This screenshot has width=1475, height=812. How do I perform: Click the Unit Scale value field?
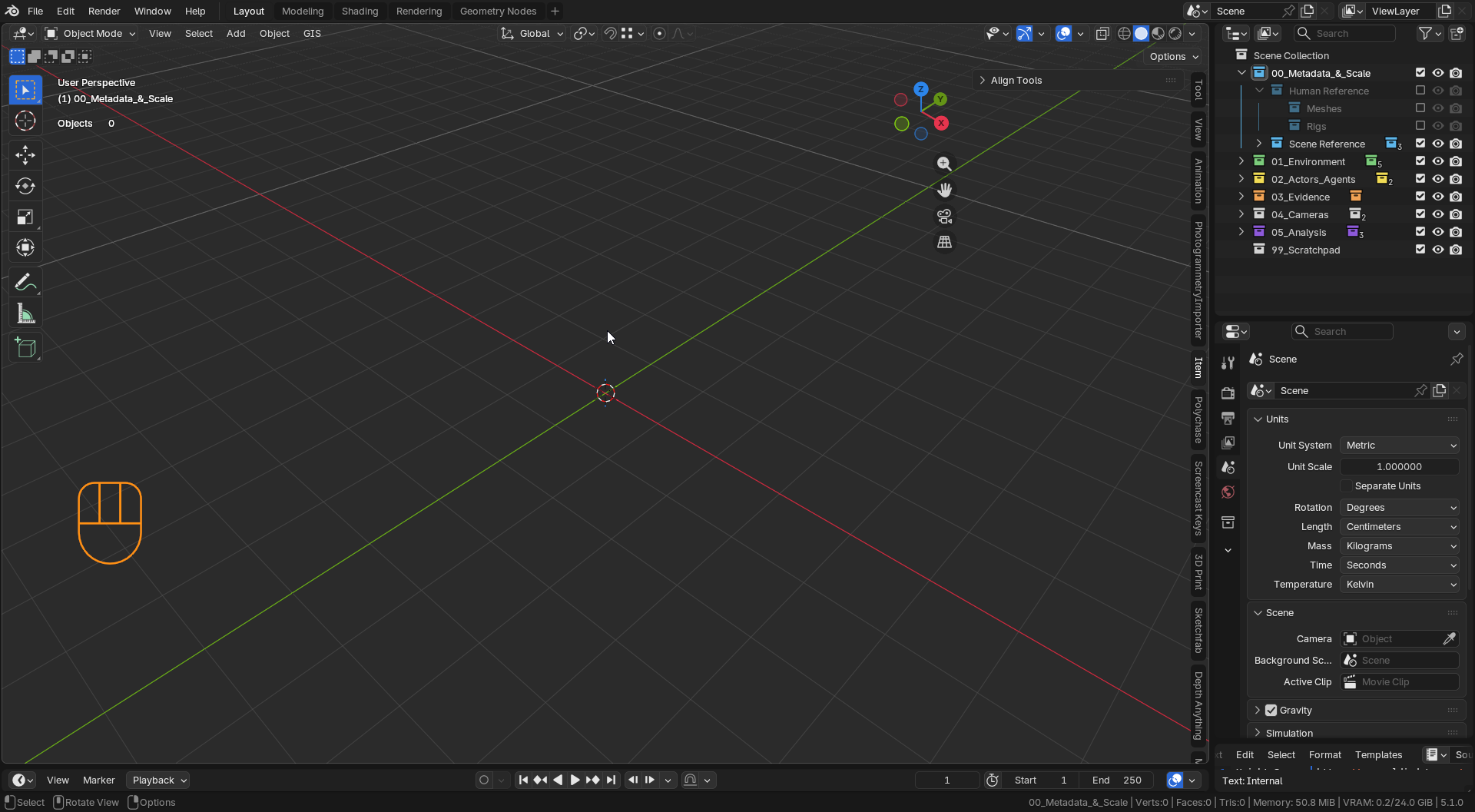(x=1399, y=467)
